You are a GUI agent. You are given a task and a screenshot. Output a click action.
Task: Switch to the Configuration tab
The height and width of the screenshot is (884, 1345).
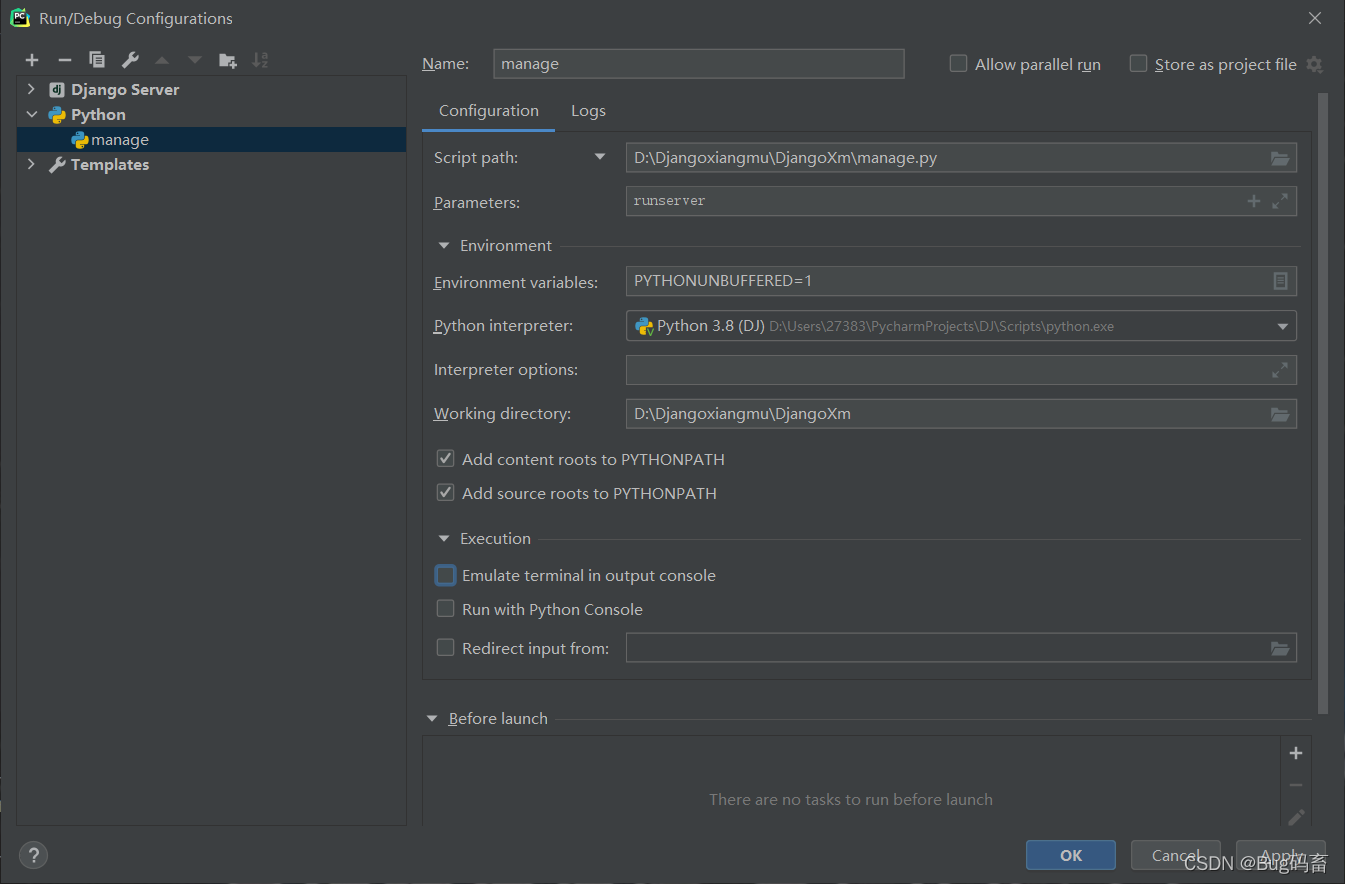coord(489,111)
